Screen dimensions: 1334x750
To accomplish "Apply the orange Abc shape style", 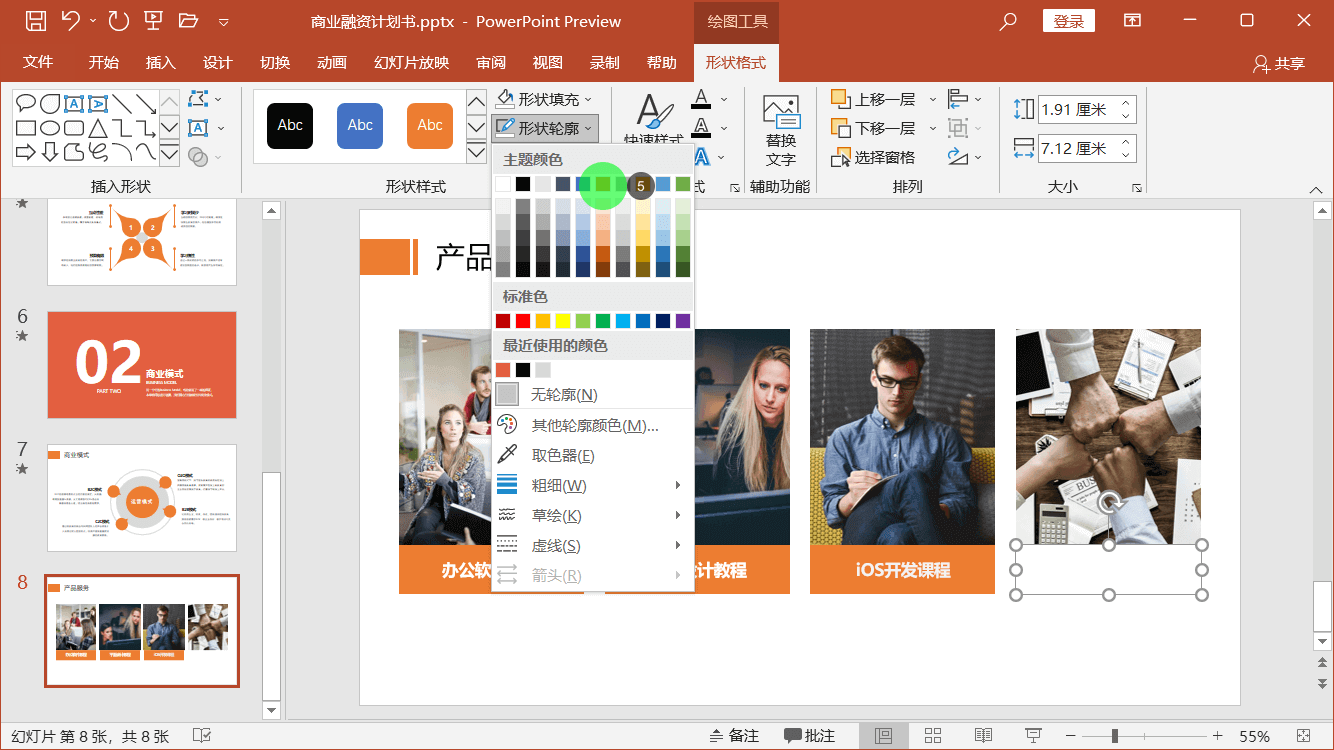I will pyautogui.click(x=430, y=125).
